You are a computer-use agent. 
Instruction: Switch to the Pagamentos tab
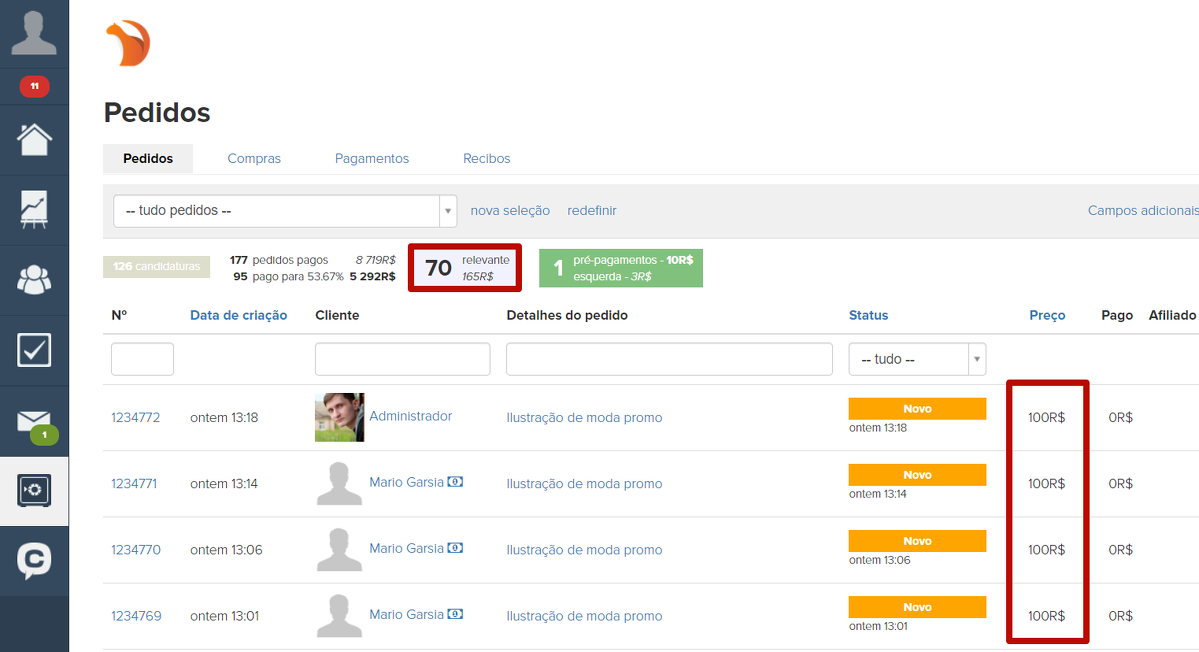pos(372,159)
